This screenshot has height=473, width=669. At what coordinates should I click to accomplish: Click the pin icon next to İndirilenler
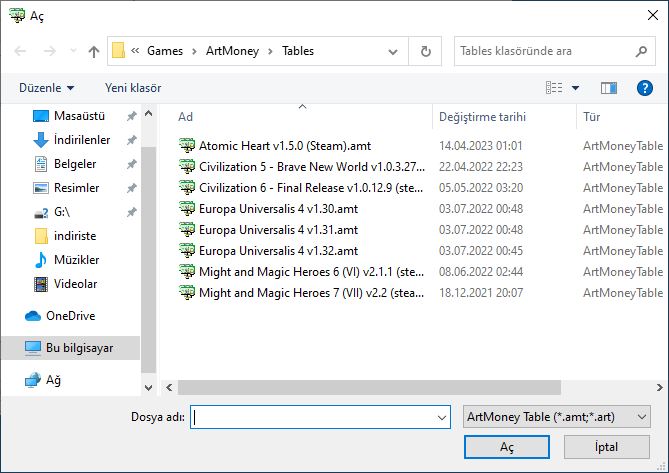point(131,140)
